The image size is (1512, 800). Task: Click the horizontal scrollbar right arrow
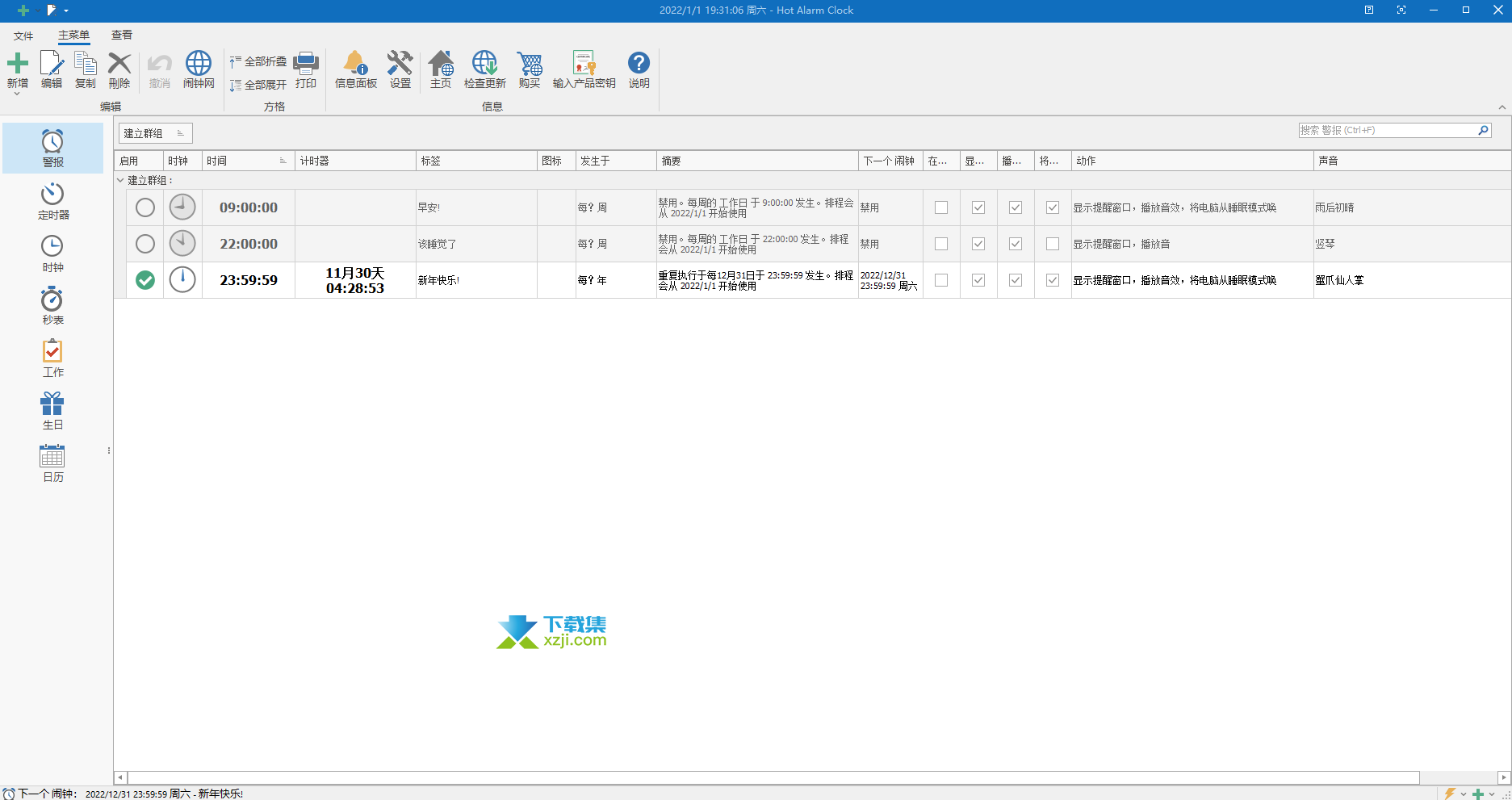[x=1504, y=777]
